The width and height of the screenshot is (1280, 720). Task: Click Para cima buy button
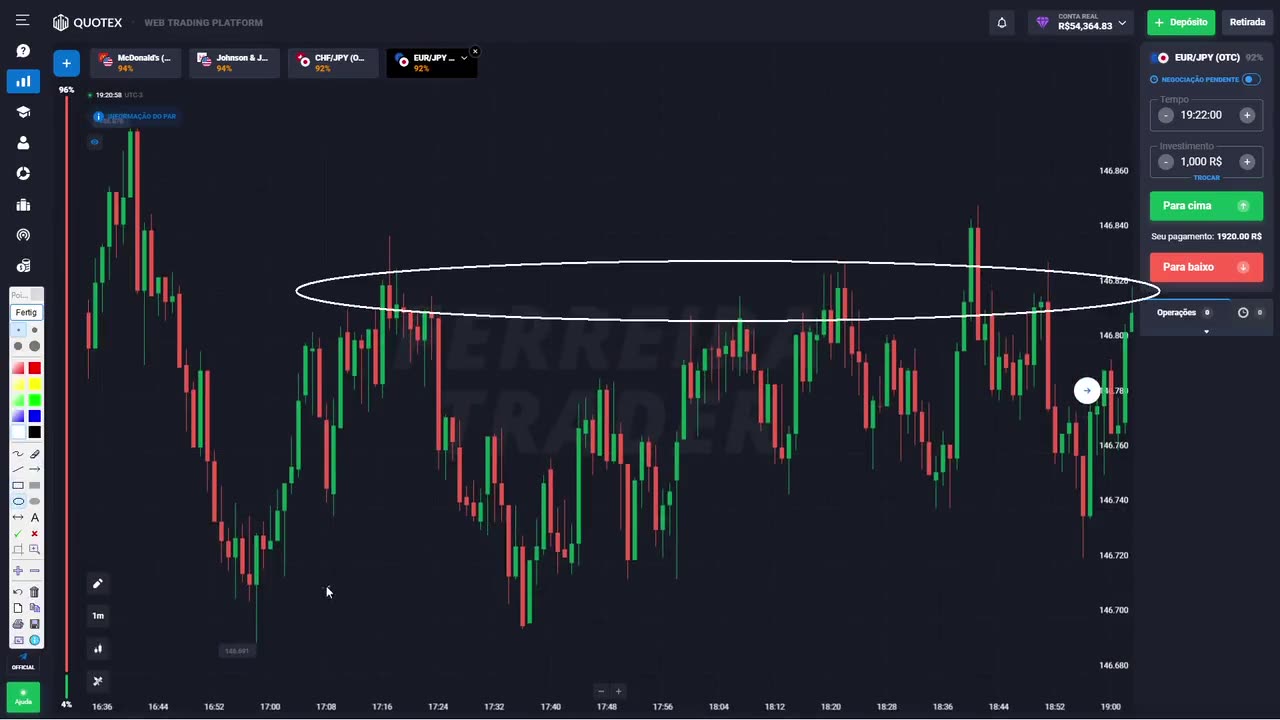pos(1206,206)
